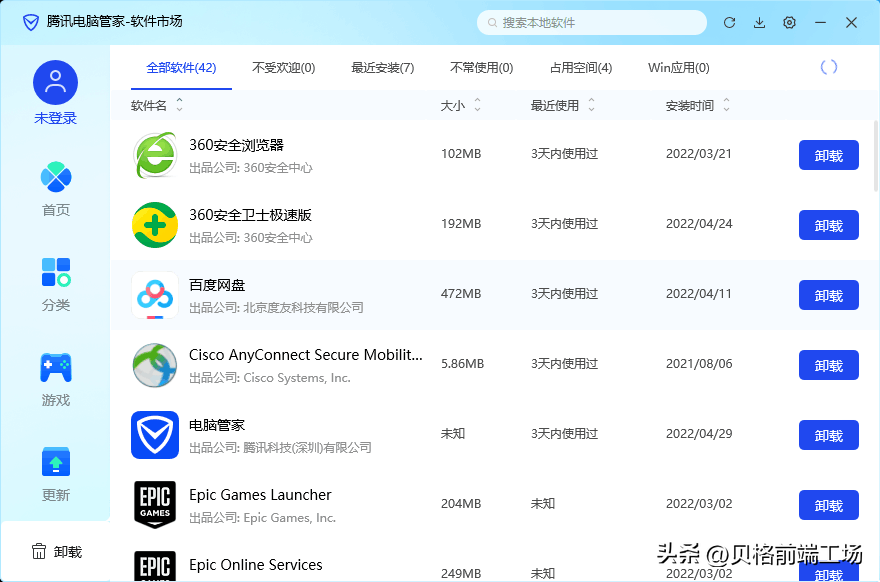Click the 百度网盘 app icon
The height and width of the screenshot is (582, 880).
155,295
